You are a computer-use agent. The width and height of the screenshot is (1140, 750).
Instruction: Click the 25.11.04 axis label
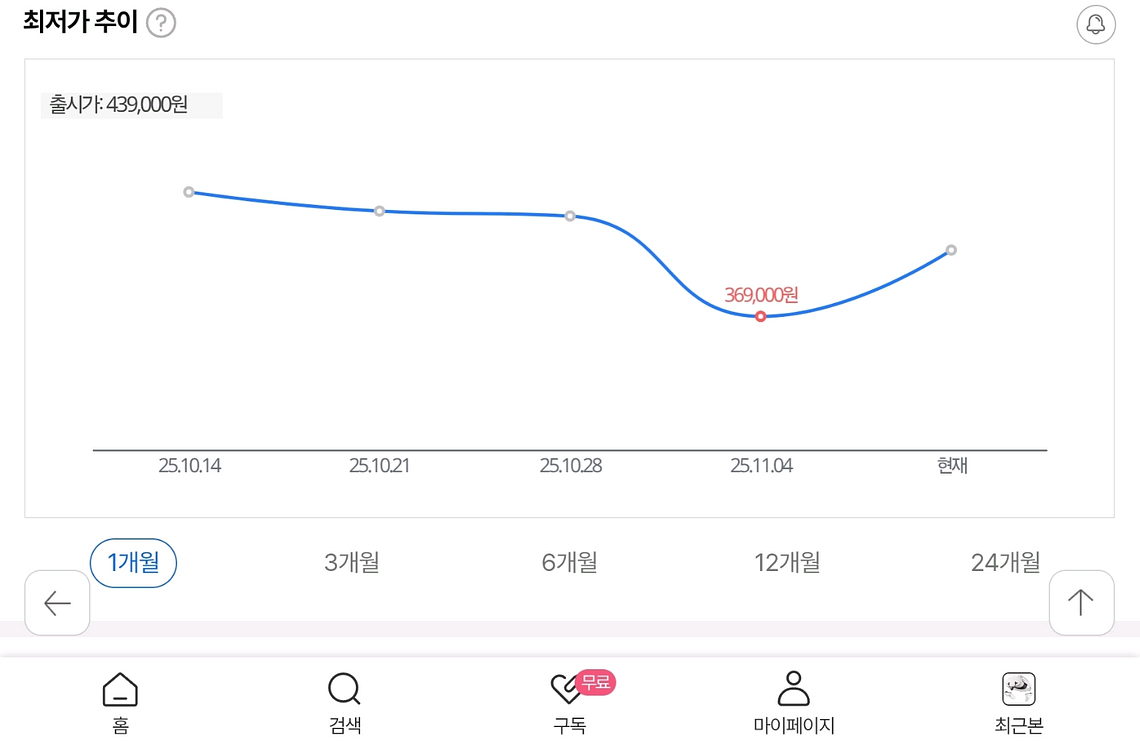point(760,465)
